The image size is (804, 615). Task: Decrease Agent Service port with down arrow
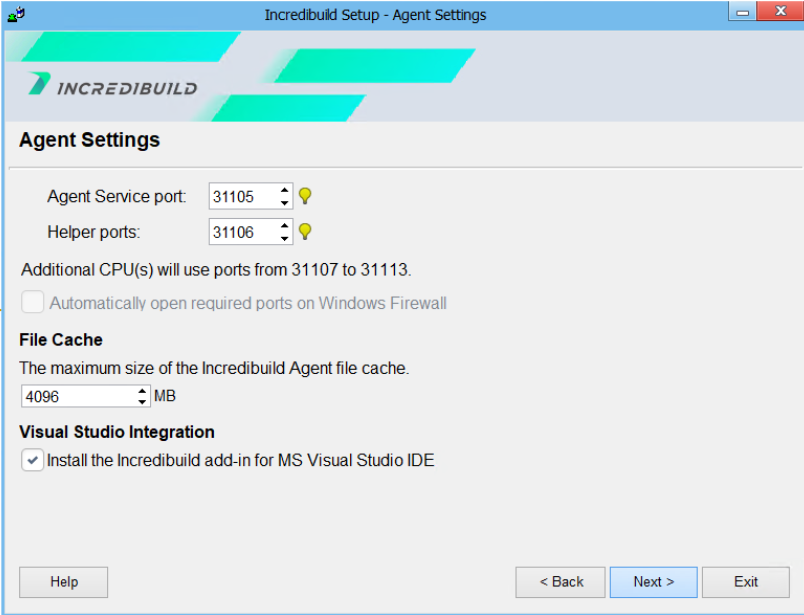point(285,203)
